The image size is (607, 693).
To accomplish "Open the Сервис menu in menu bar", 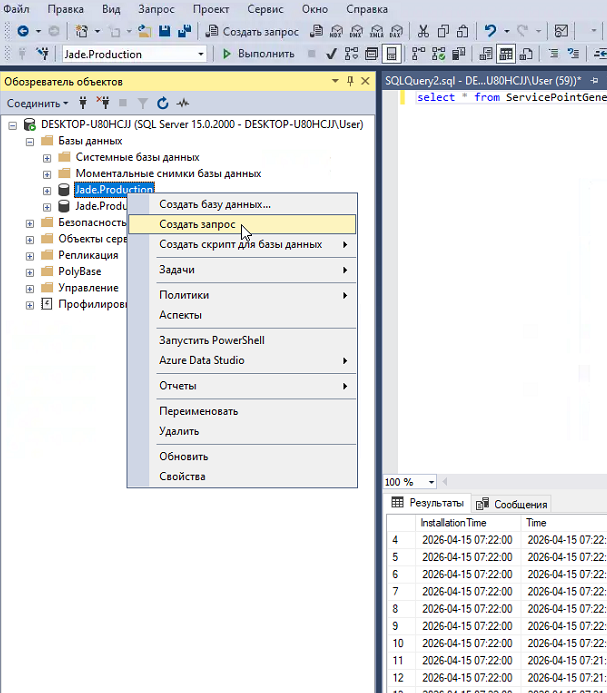I will pyautogui.click(x=265, y=8).
